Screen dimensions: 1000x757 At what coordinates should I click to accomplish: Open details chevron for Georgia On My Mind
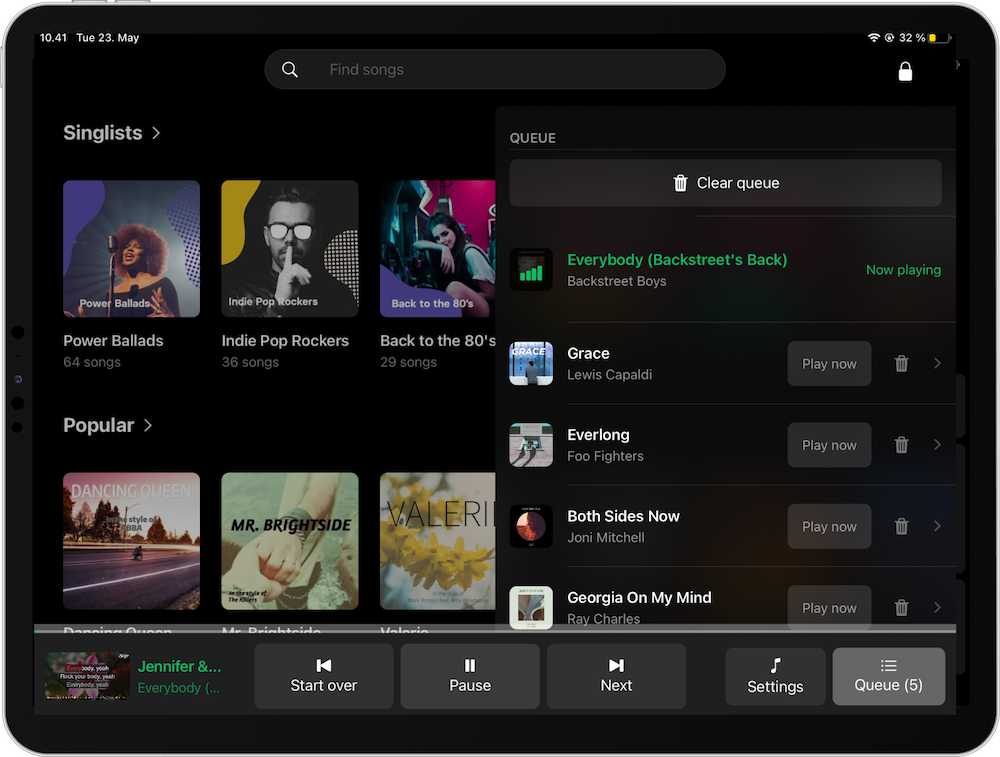click(938, 607)
